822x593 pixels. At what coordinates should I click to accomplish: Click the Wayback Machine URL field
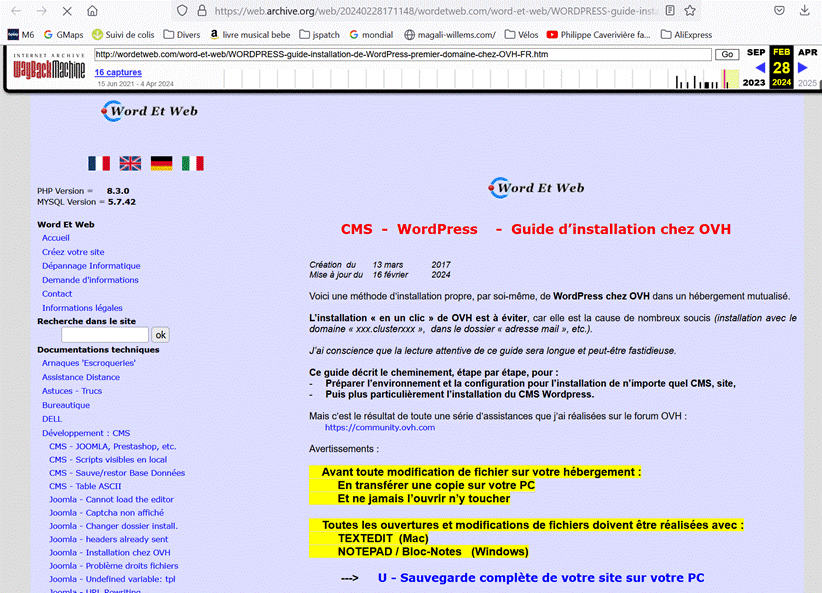tap(403, 54)
